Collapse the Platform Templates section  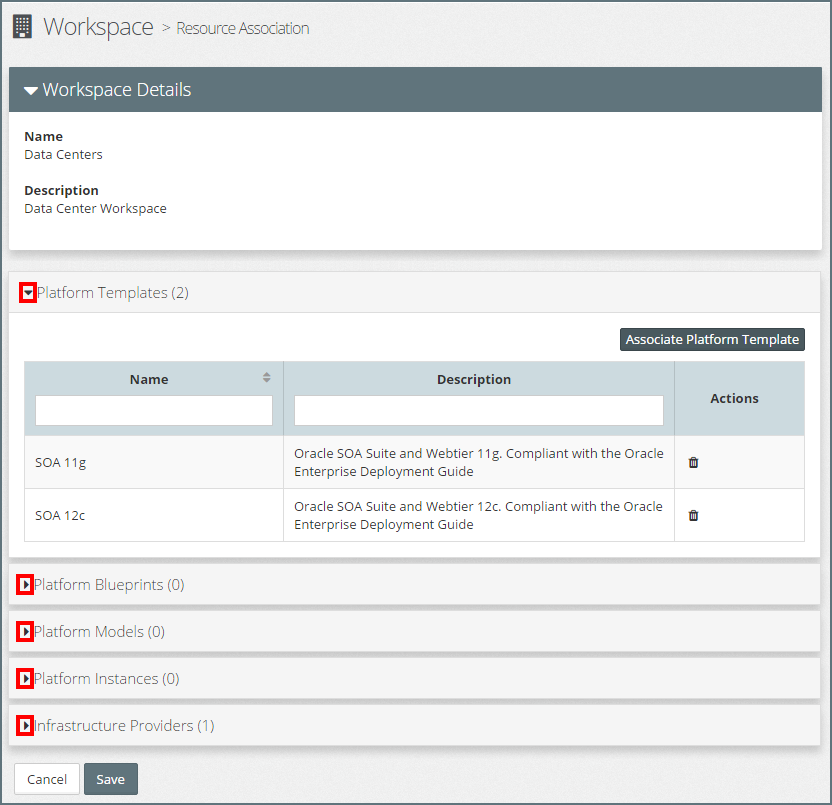point(28,293)
